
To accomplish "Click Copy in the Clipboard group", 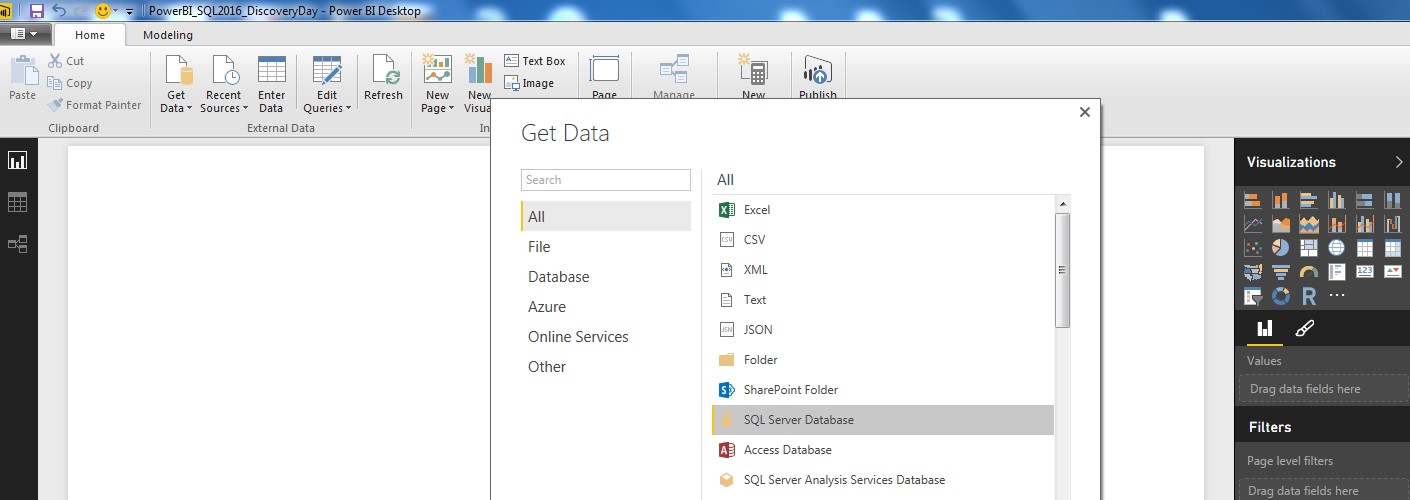I will point(70,83).
